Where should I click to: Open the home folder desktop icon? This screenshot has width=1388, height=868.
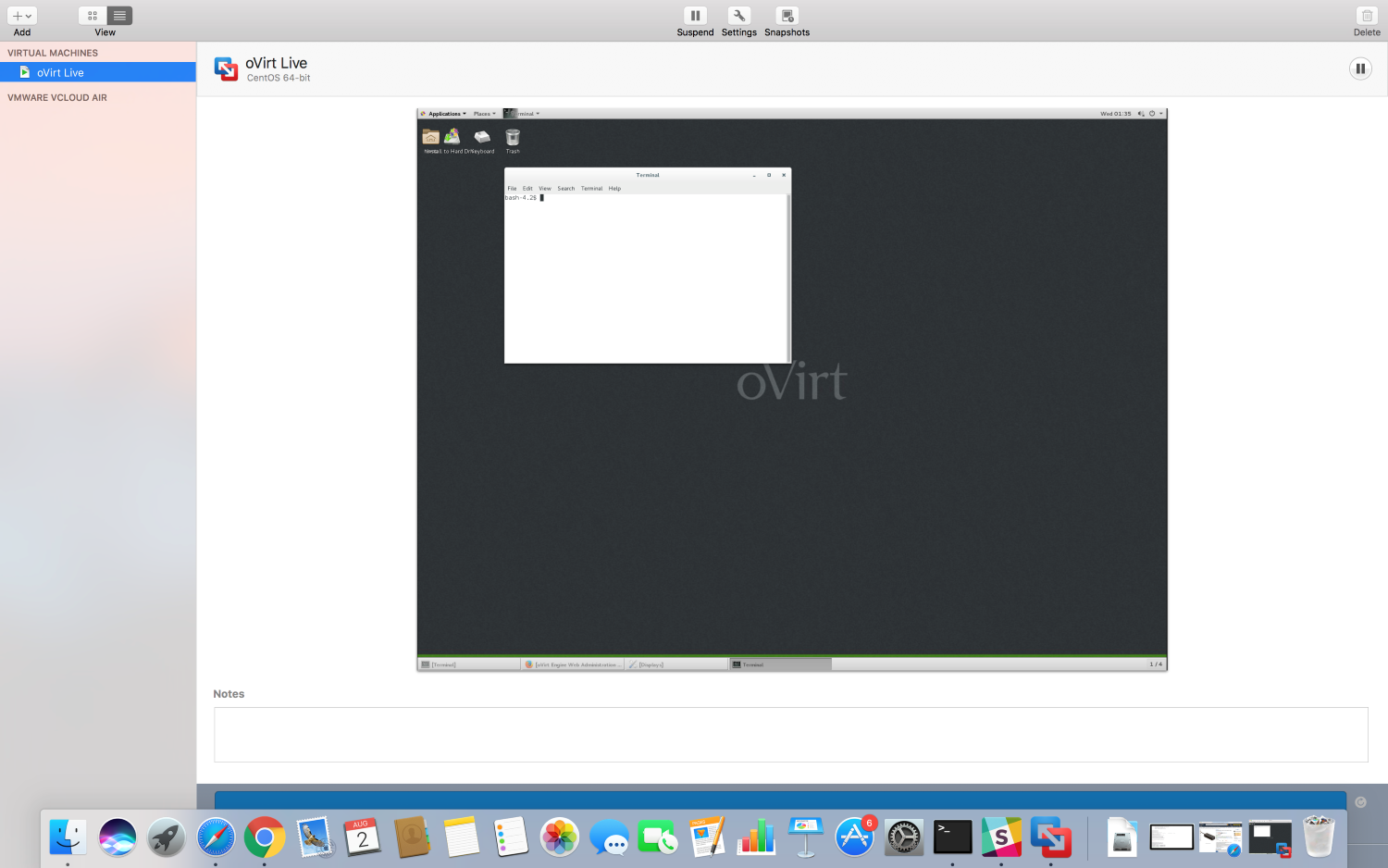point(431,137)
